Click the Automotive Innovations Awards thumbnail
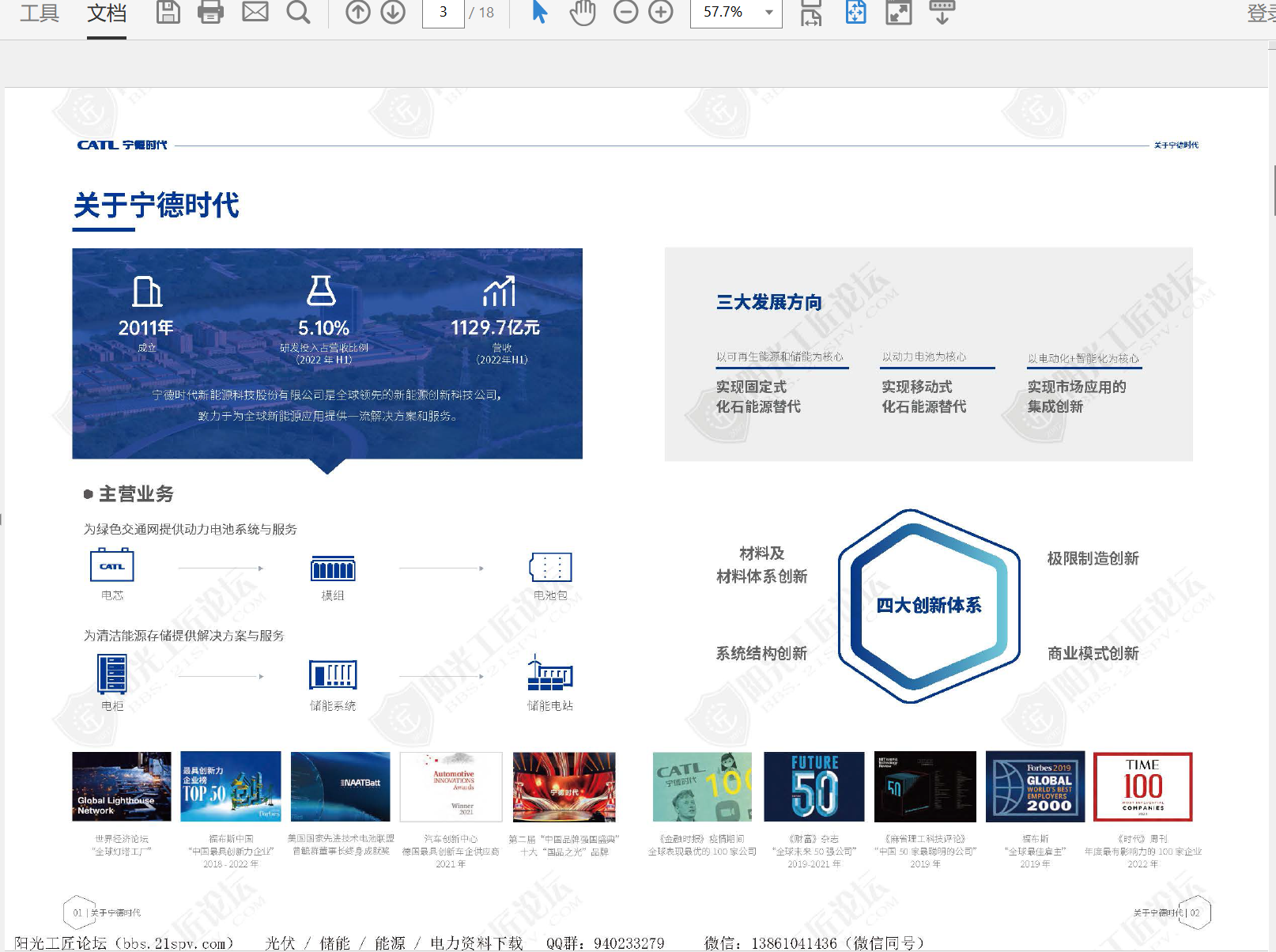Image resolution: width=1276 pixels, height=952 pixels. [451, 787]
